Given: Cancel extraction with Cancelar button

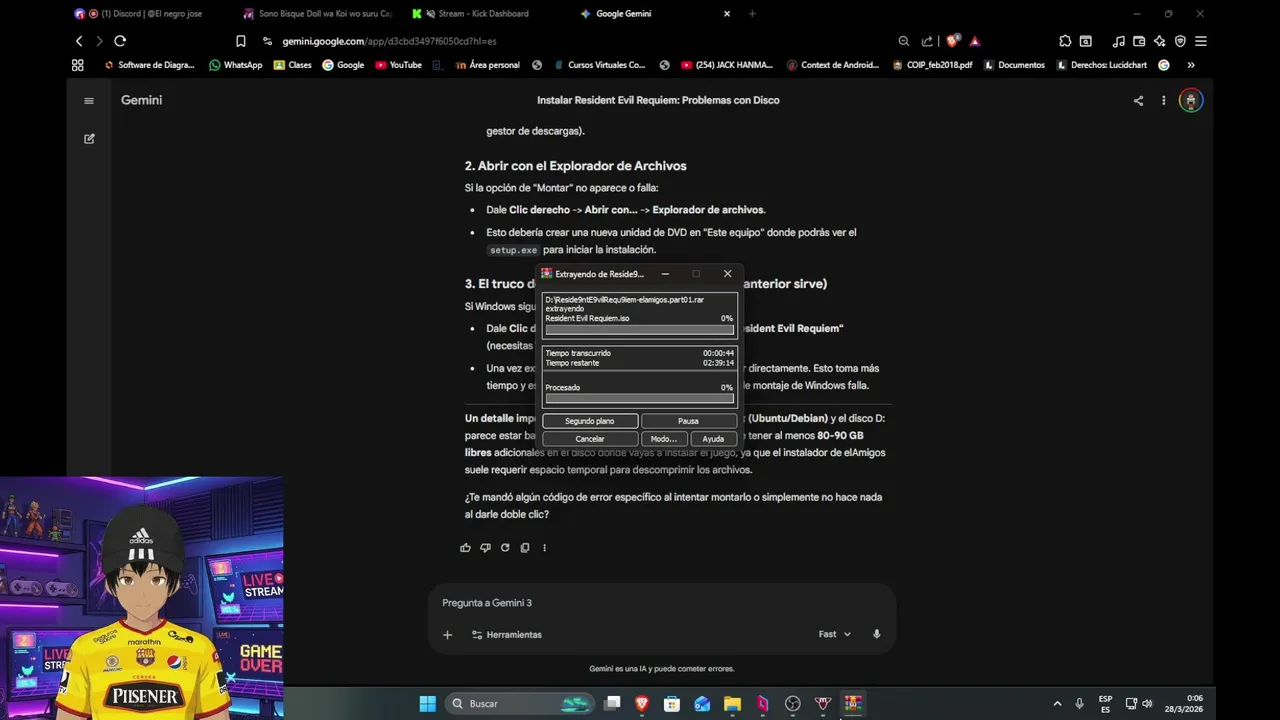Looking at the screenshot, I should coord(589,439).
